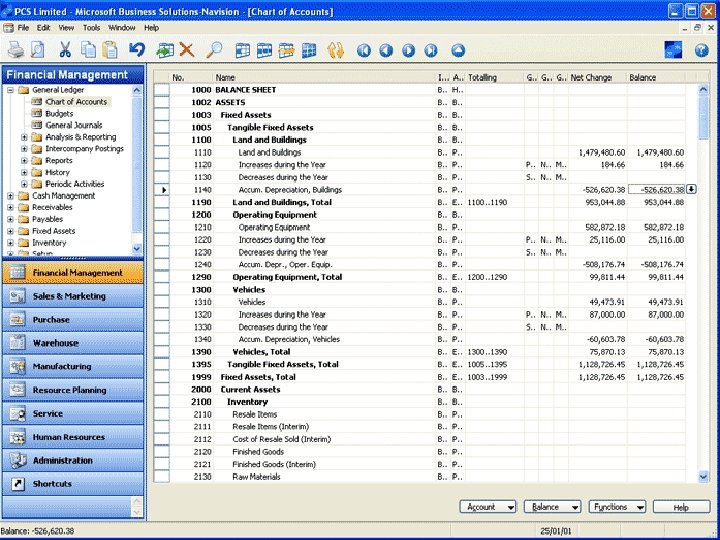Viewport: 720px width, 540px height.
Task: Expand Periodic Activities folder
Action: [24, 184]
